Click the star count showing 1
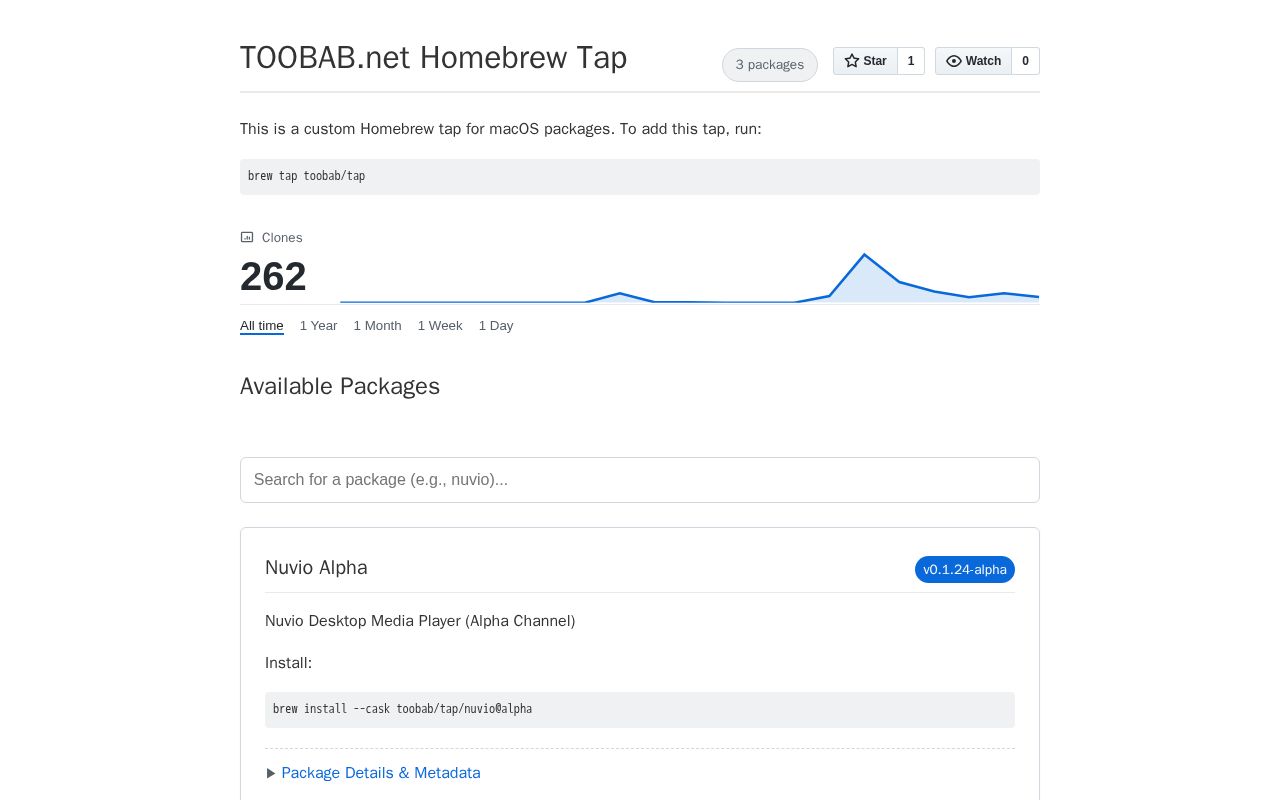Image resolution: width=1280 pixels, height=800 pixels. point(911,61)
